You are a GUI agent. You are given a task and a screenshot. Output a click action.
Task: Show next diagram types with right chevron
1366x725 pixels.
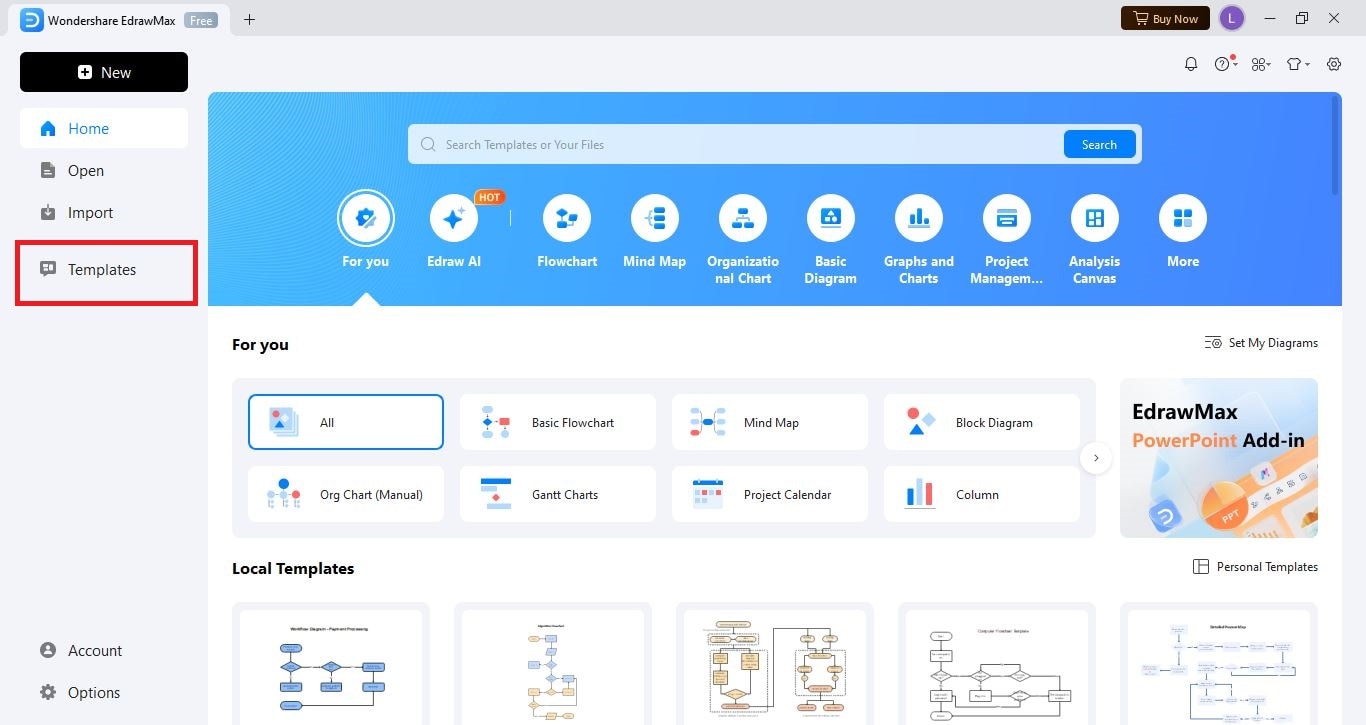coord(1096,458)
